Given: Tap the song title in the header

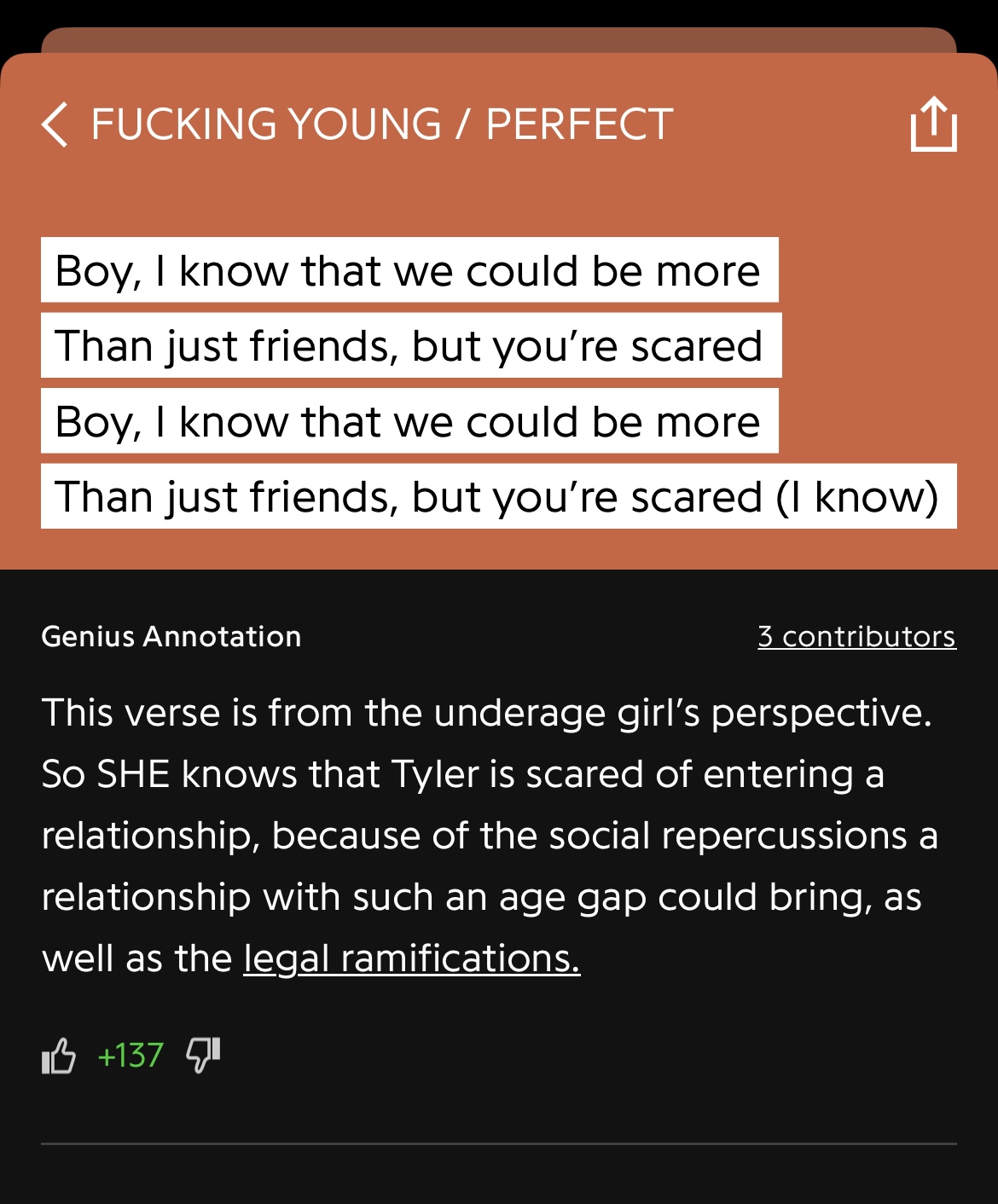Looking at the screenshot, I should pyautogui.click(x=382, y=124).
